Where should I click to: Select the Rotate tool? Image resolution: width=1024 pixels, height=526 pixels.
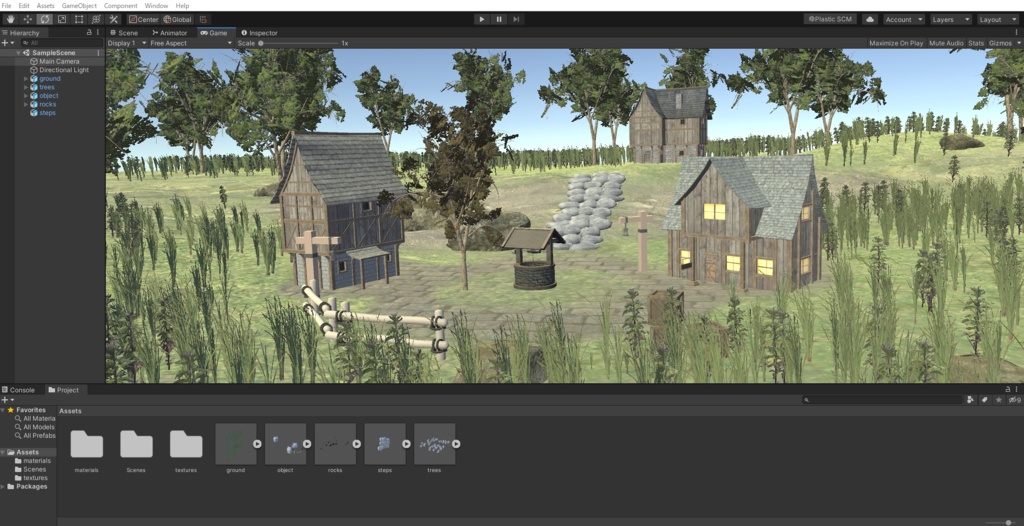[x=45, y=20]
